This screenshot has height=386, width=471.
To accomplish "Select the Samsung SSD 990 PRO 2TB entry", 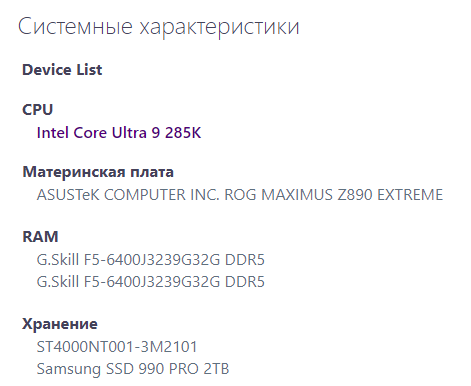I will pos(133,369).
